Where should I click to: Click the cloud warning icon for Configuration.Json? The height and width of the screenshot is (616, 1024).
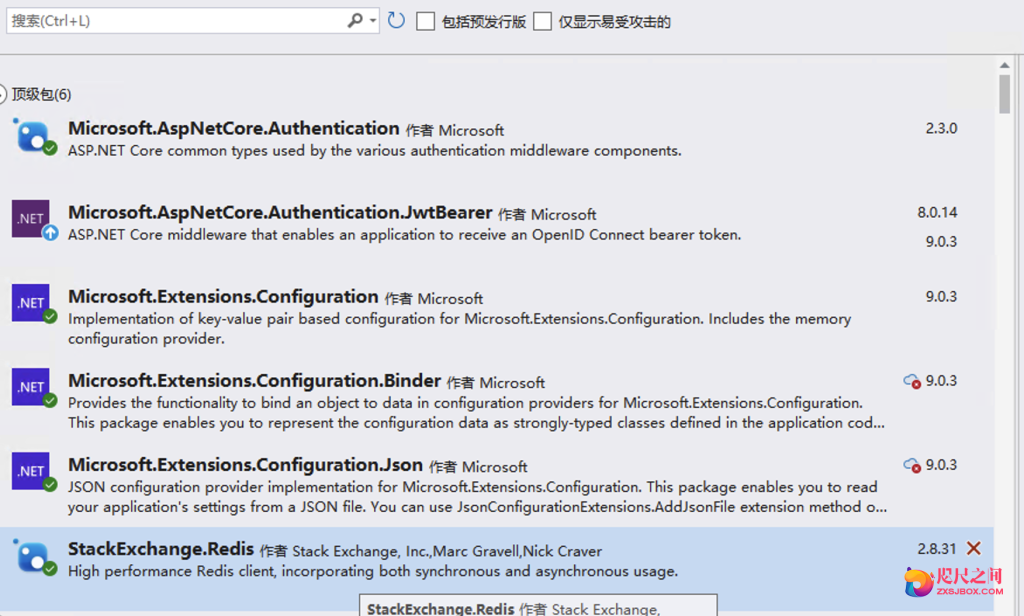911,465
